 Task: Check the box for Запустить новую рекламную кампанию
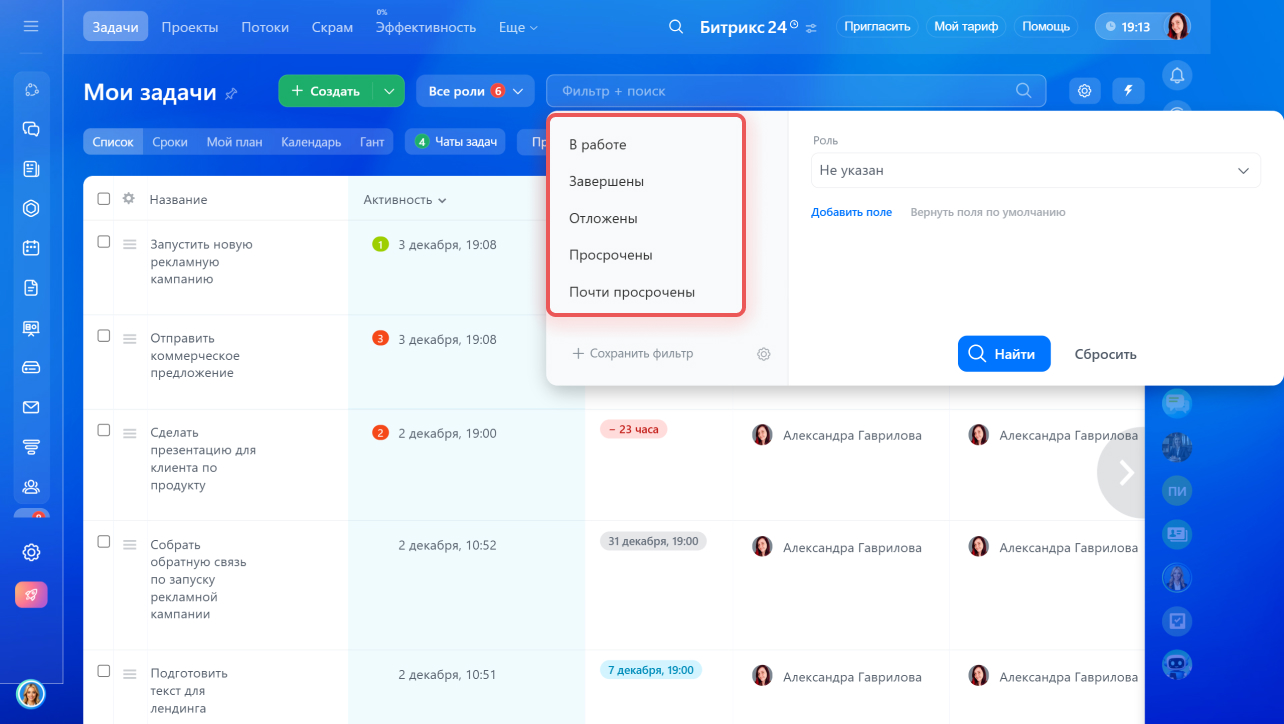click(104, 242)
